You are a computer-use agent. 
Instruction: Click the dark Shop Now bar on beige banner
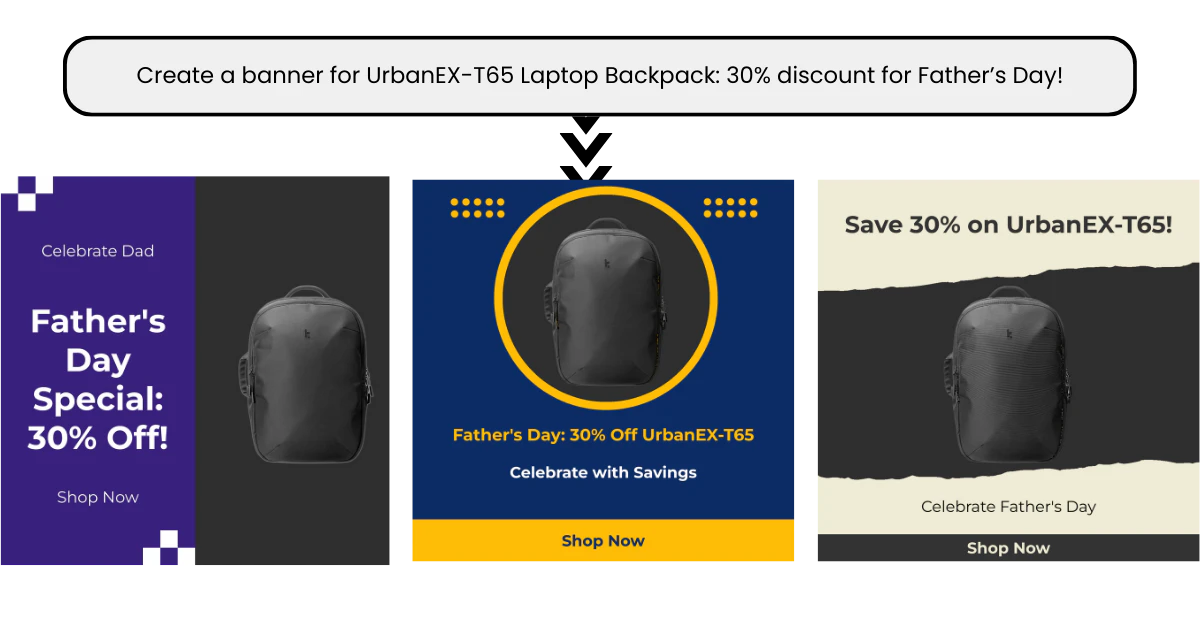pos(1008,548)
